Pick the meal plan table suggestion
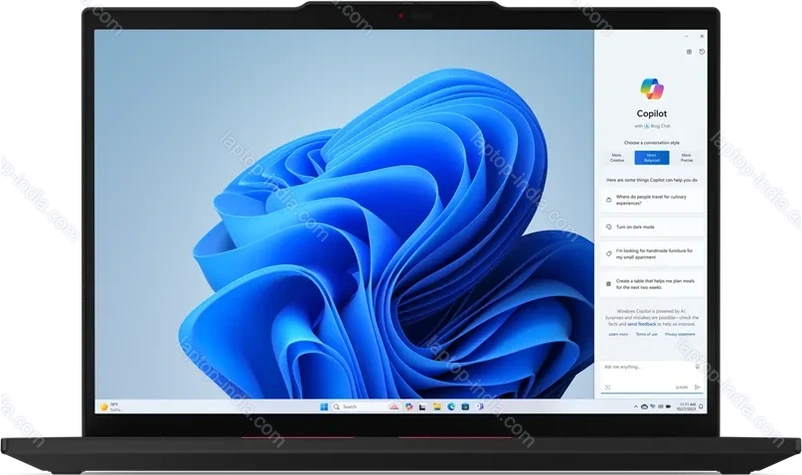Screen dimensions: 802x475 (651, 285)
